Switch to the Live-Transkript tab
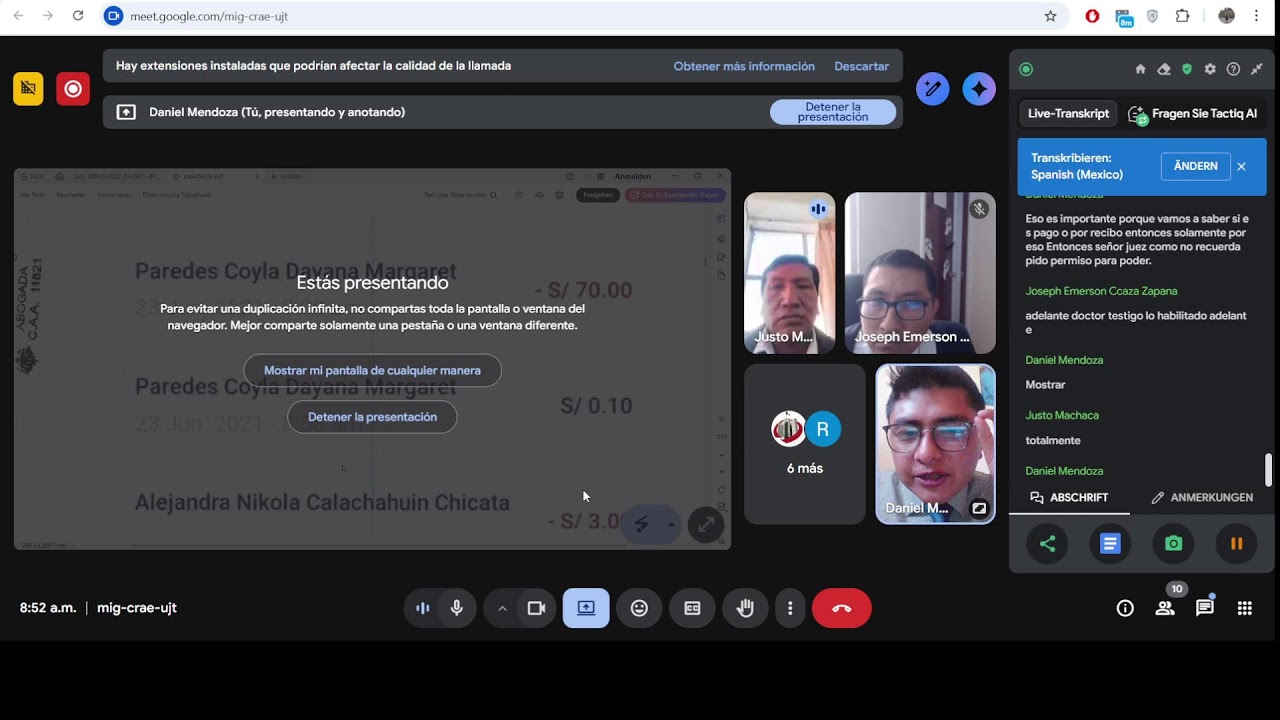The height and width of the screenshot is (720, 1280). click(x=1068, y=114)
